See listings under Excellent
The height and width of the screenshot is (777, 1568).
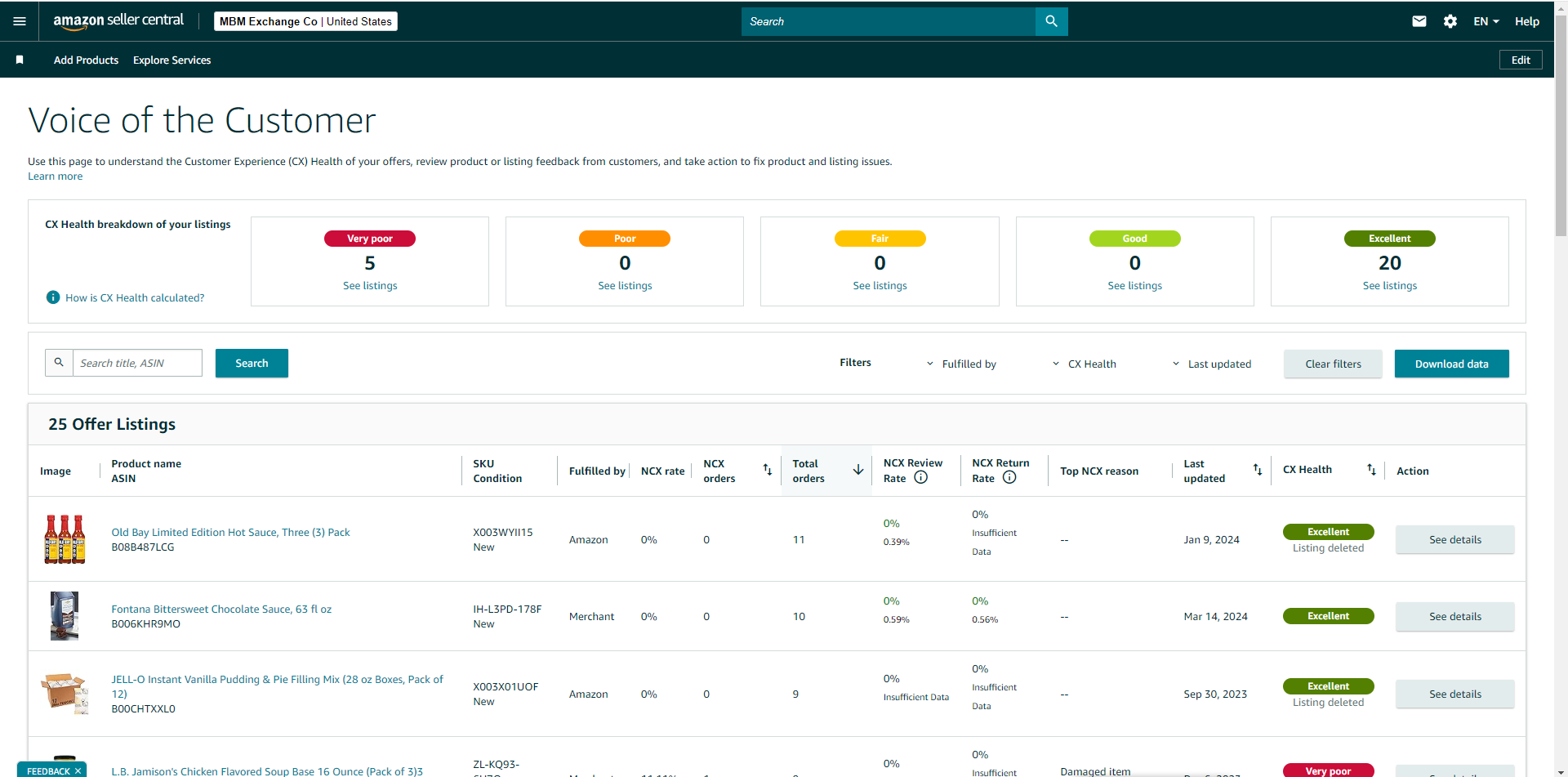1389,285
